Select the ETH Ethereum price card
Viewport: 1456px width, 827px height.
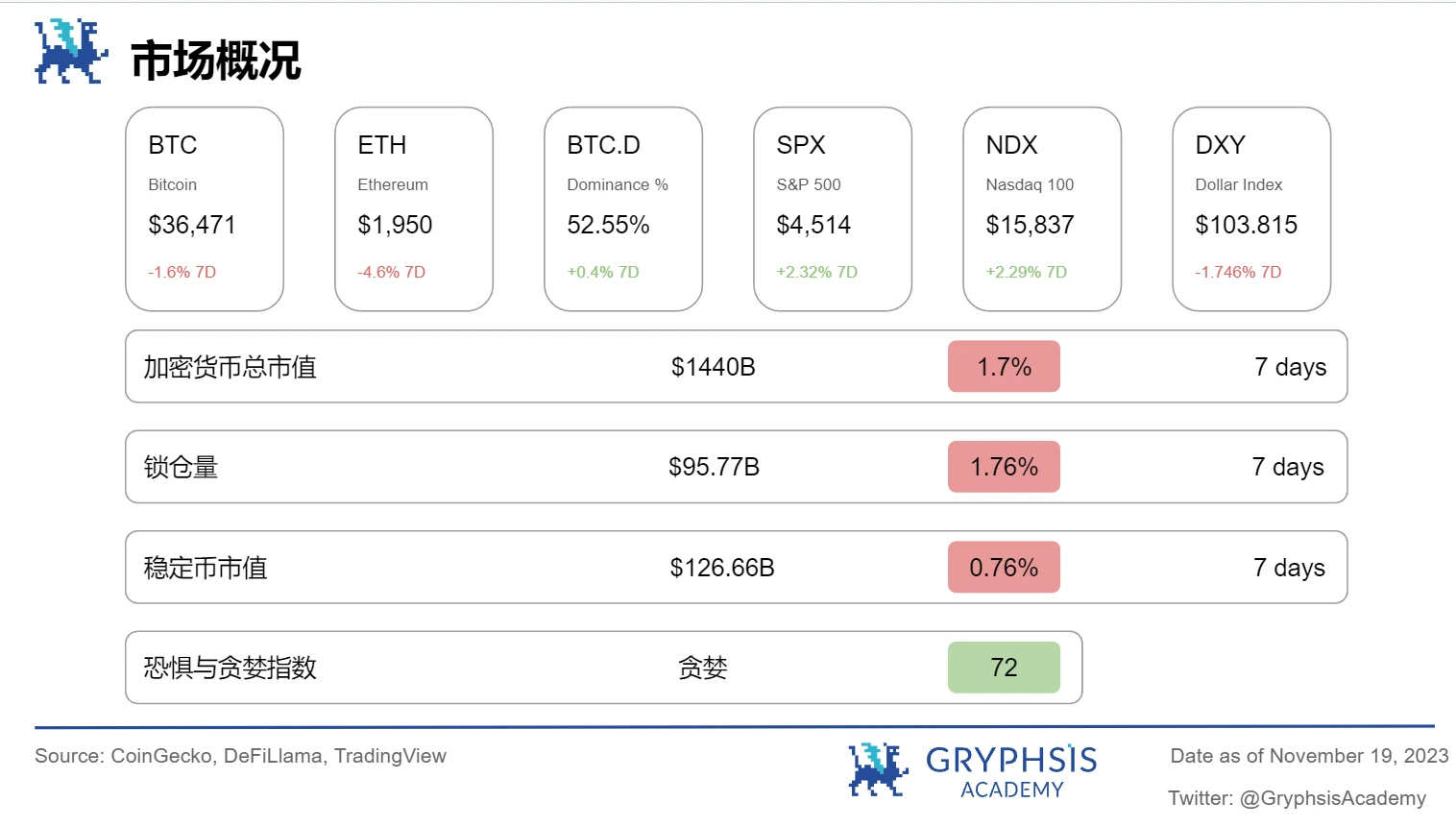pyautogui.click(x=414, y=209)
